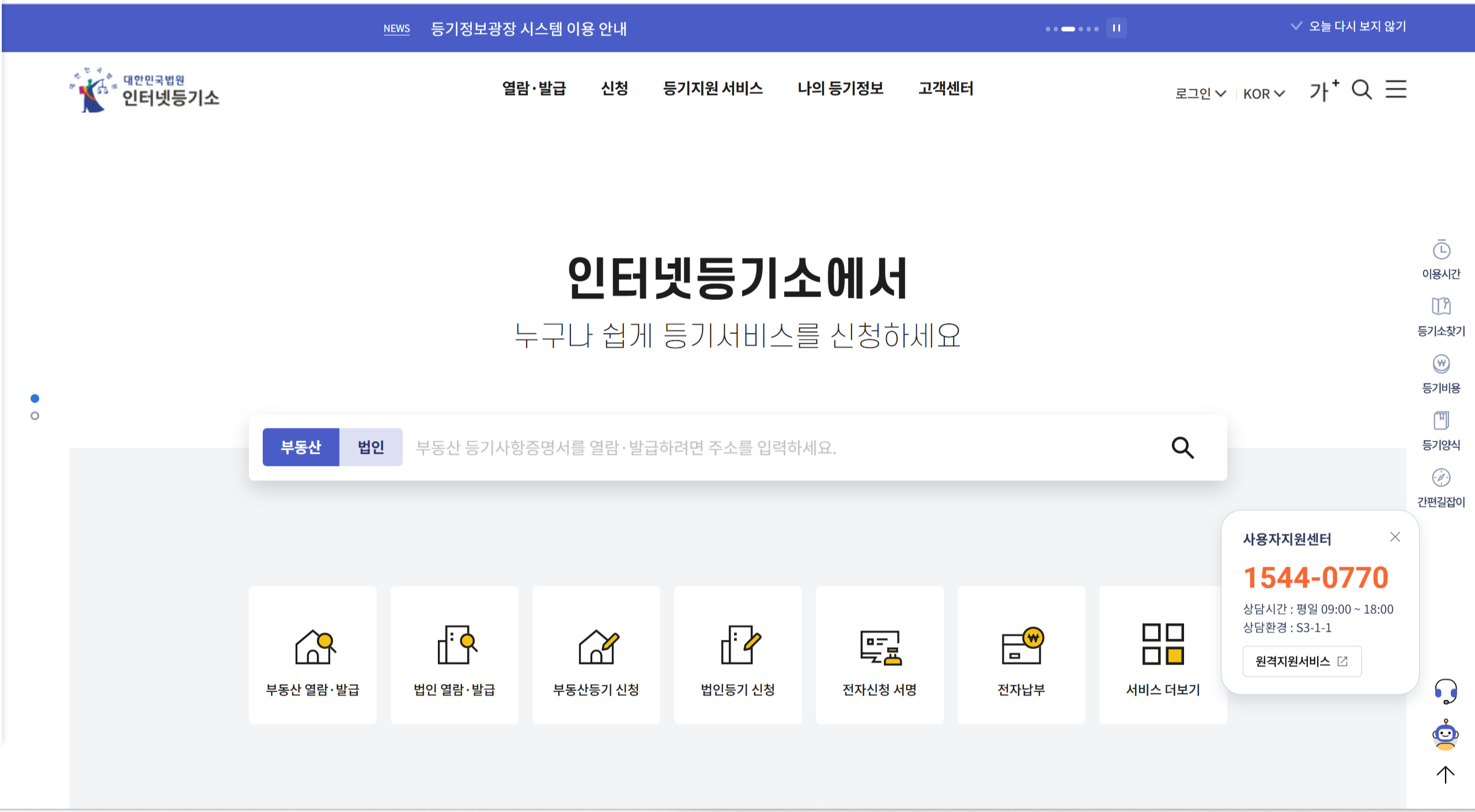Expand the KOR language dropdown
Screen dimensions: 1475x812
tap(1264, 93)
